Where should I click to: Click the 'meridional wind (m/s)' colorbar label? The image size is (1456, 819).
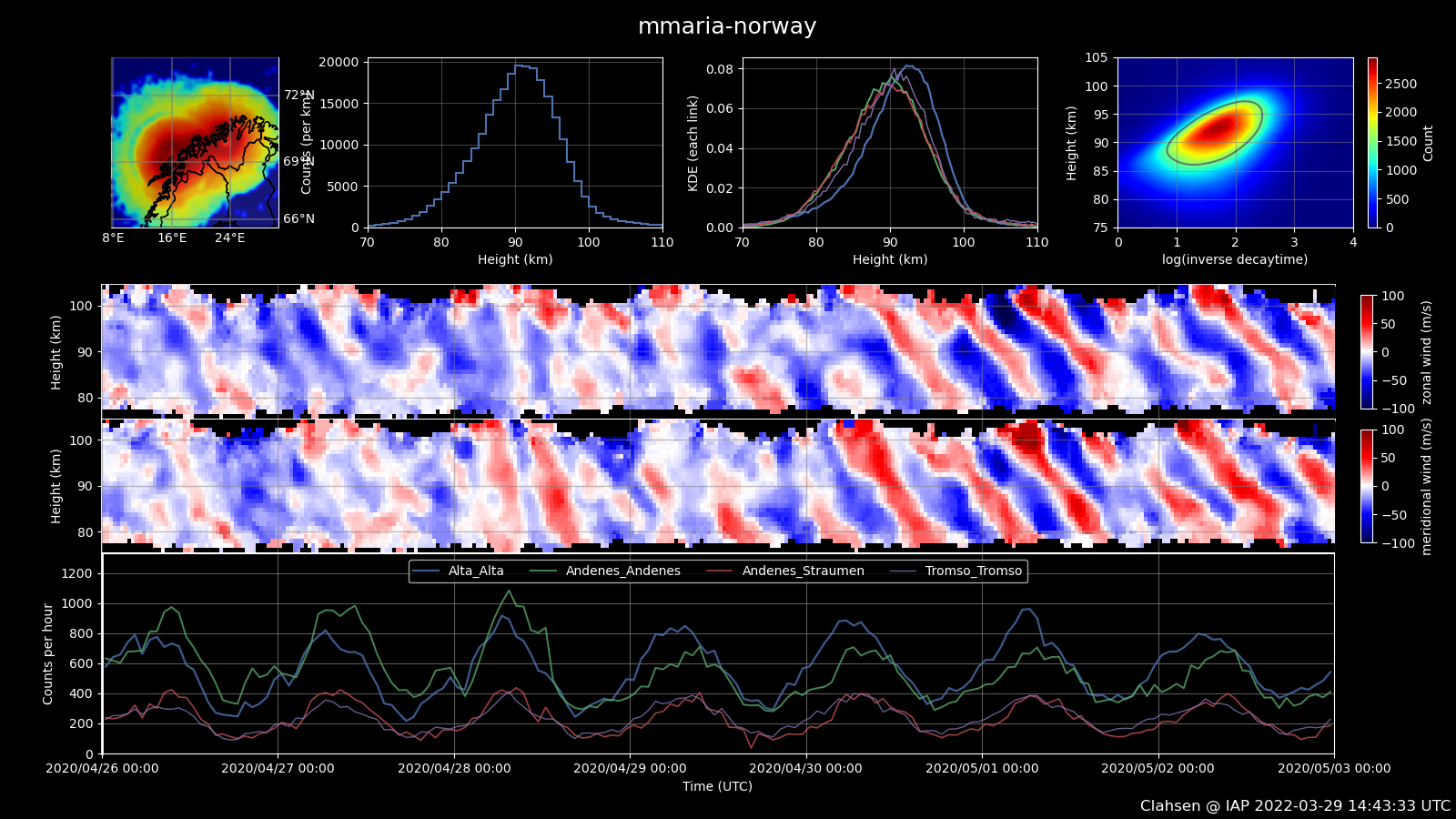tap(1427, 487)
